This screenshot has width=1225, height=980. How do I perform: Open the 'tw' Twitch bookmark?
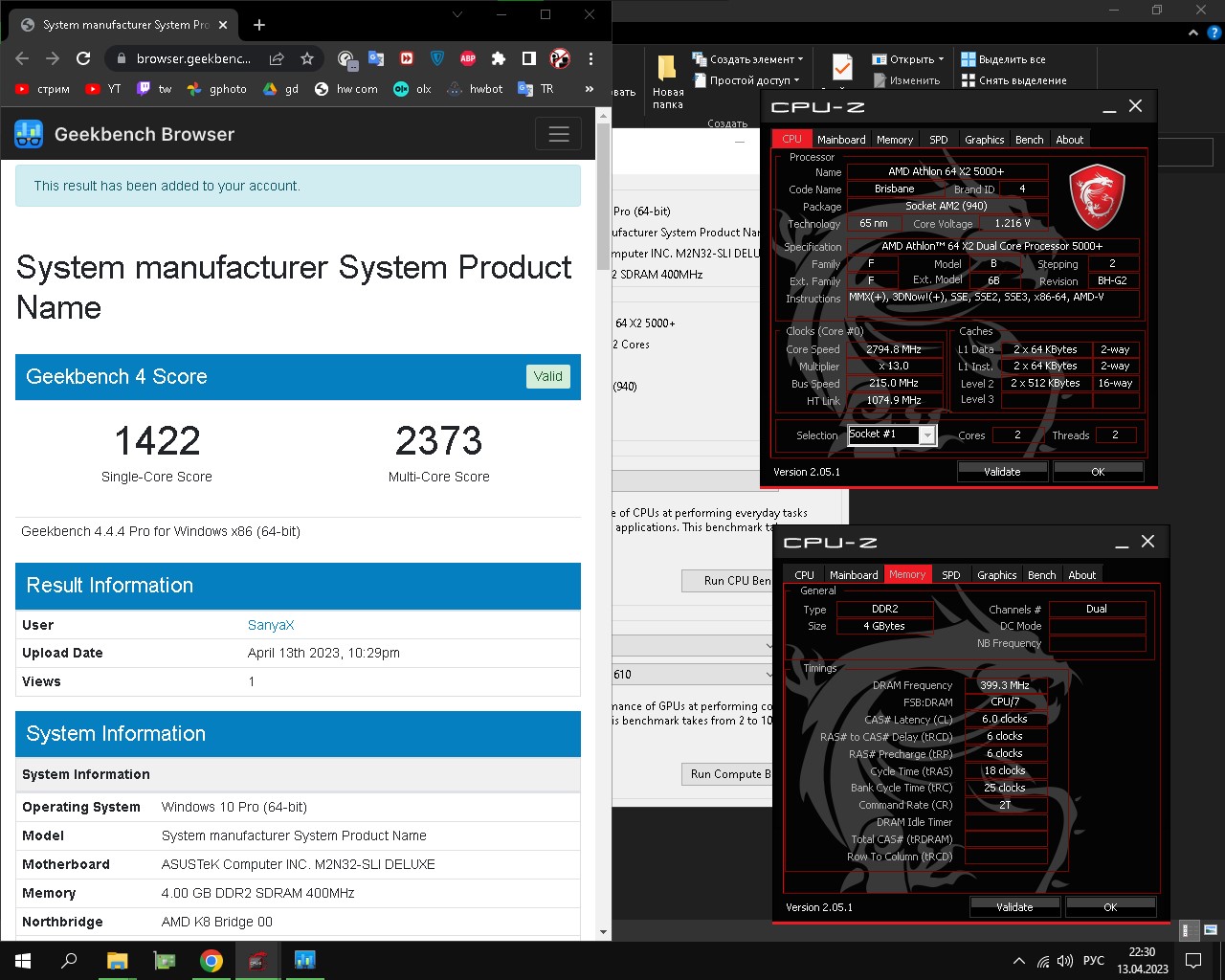pos(154,89)
